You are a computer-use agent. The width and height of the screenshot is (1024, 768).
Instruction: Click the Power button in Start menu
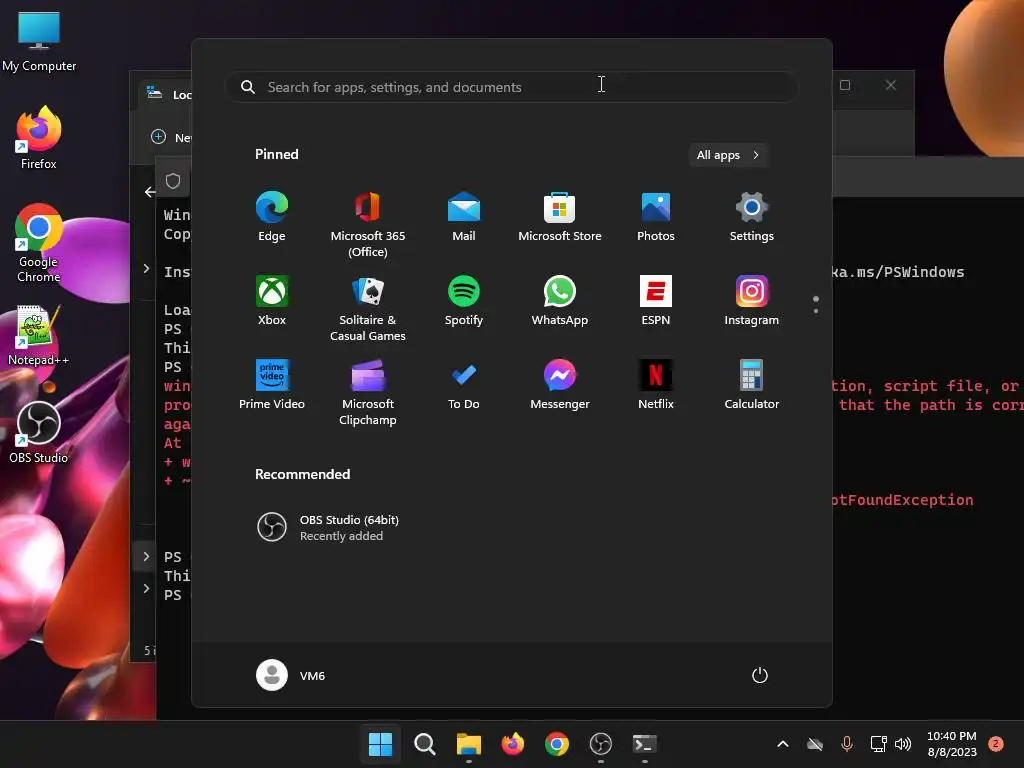pos(760,675)
